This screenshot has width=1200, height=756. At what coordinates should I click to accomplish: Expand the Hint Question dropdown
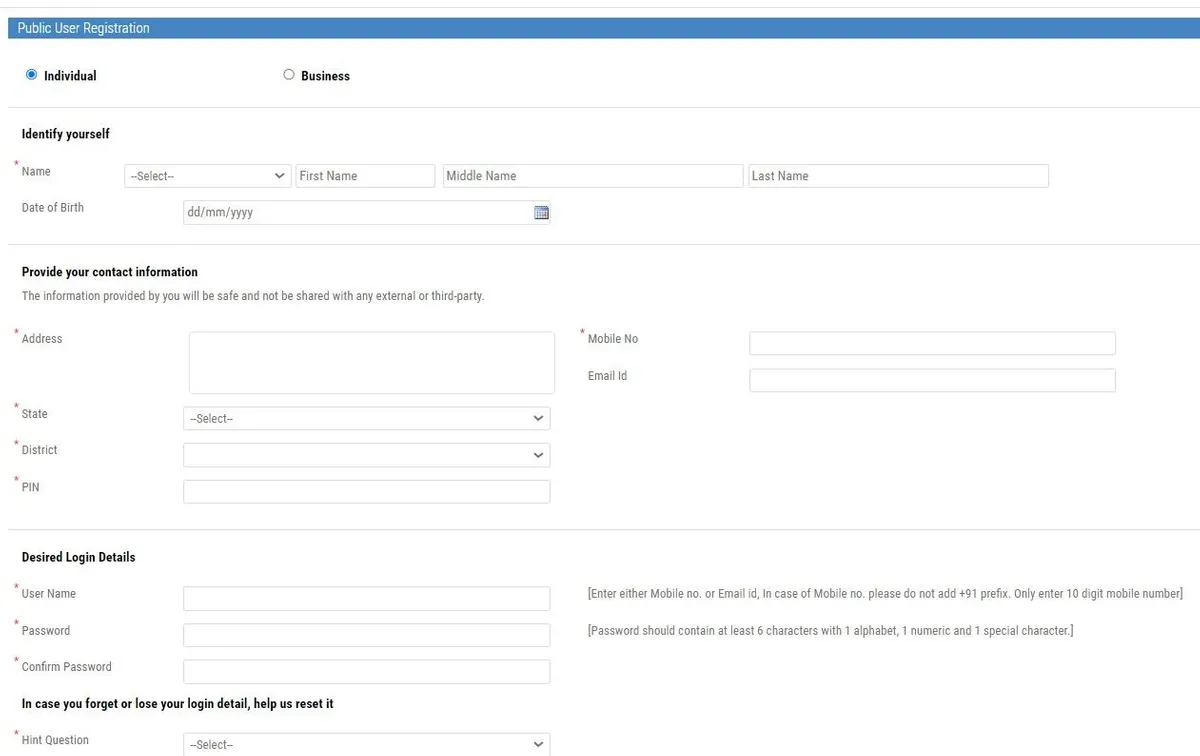point(366,745)
